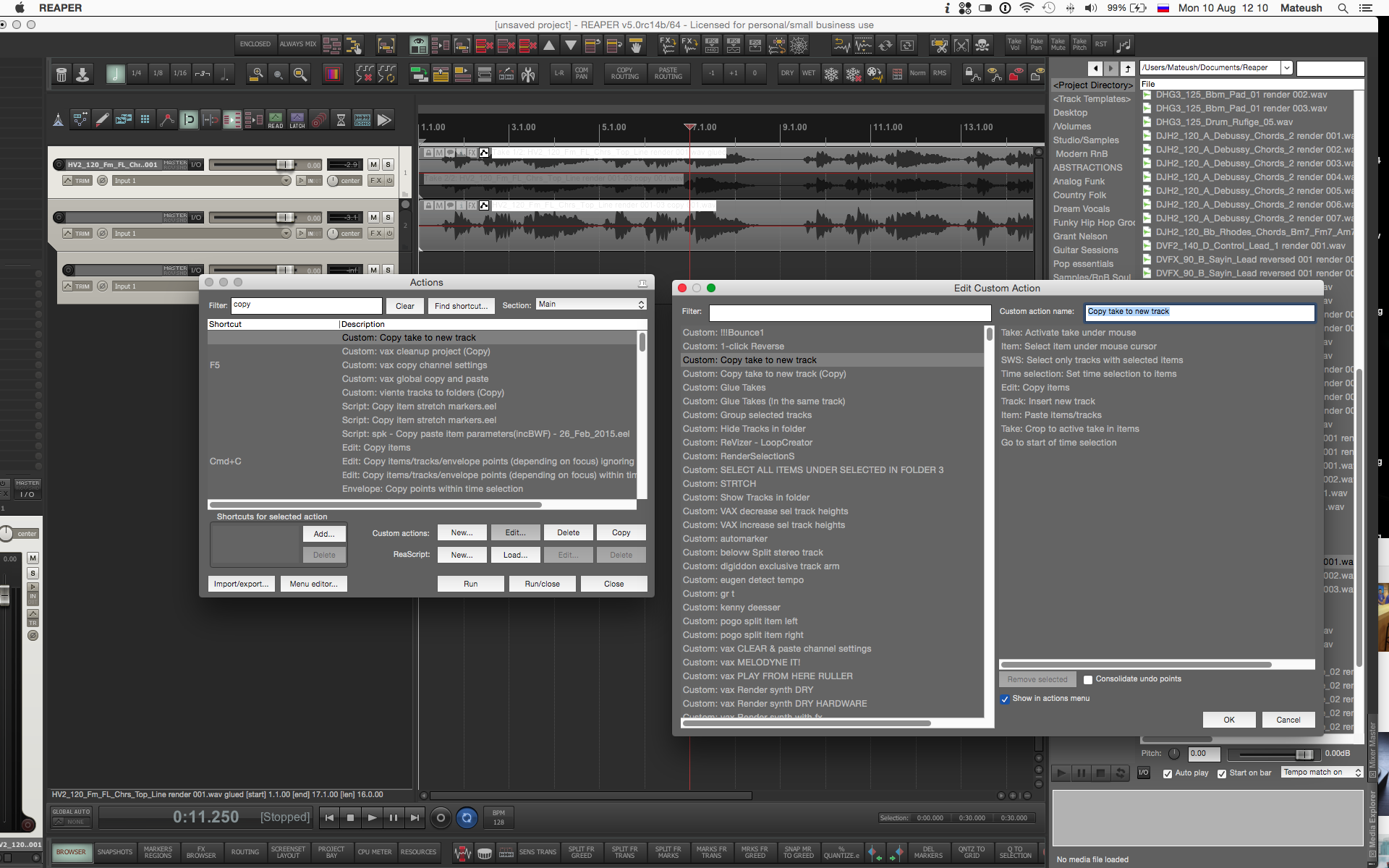The height and width of the screenshot is (868, 1389).
Task: Toggle the READ automation mode button
Action: 276,119
